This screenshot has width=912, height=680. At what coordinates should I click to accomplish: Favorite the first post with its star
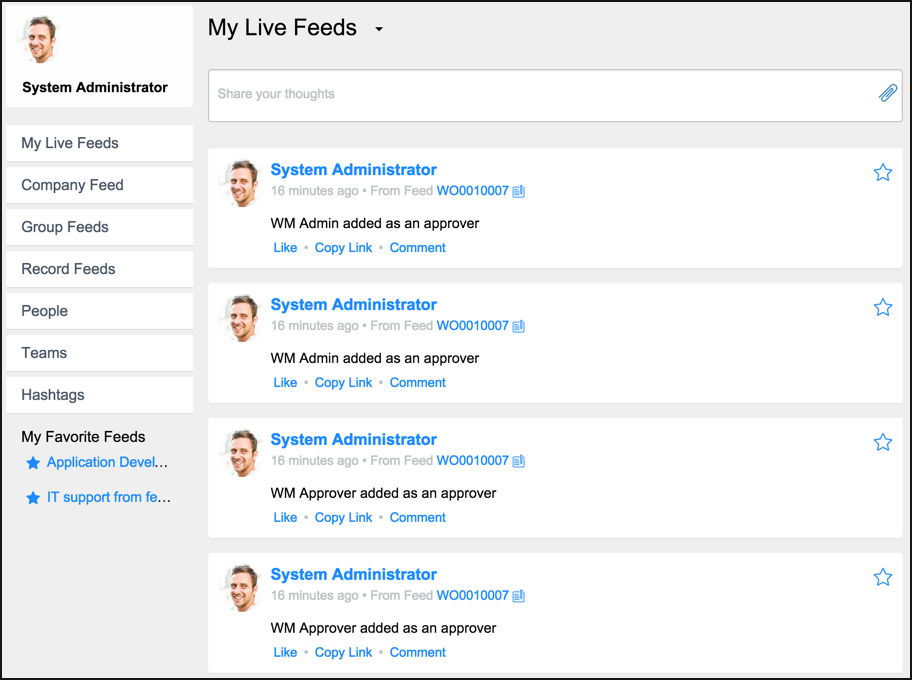(x=882, y=172)
